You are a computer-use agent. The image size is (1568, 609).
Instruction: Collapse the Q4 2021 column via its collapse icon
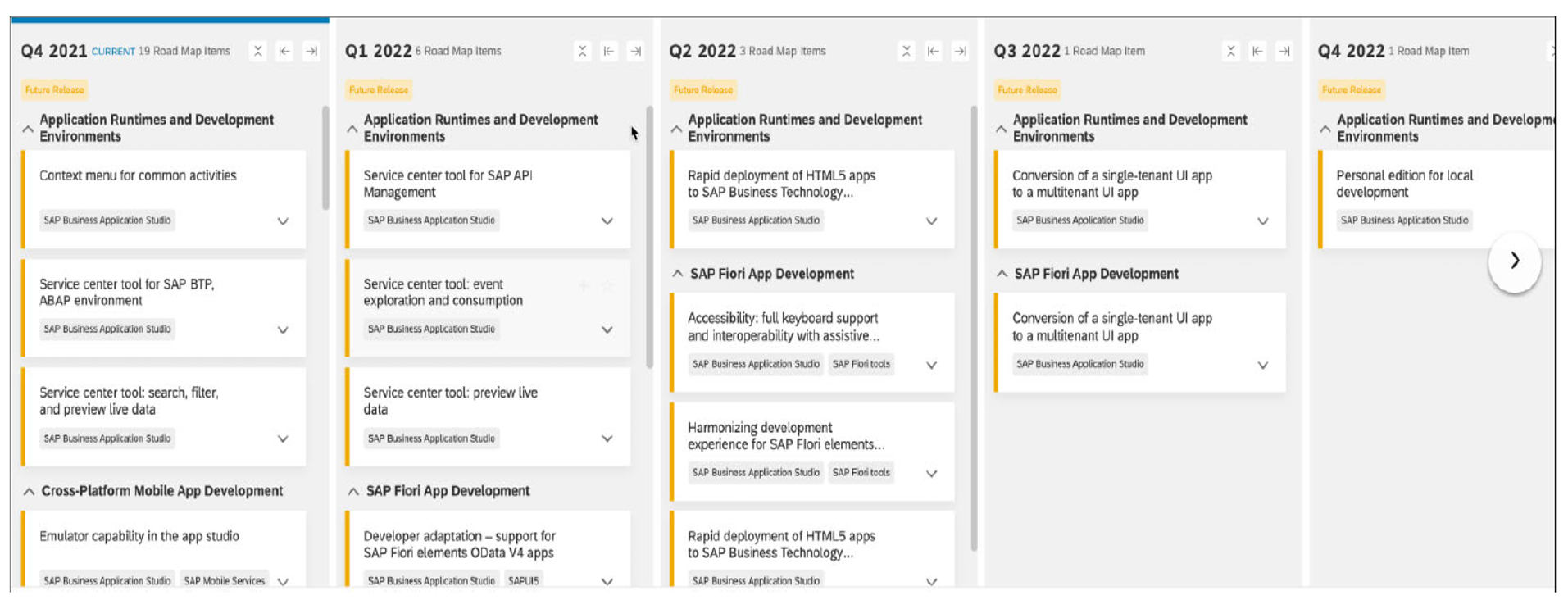point(257,51)
